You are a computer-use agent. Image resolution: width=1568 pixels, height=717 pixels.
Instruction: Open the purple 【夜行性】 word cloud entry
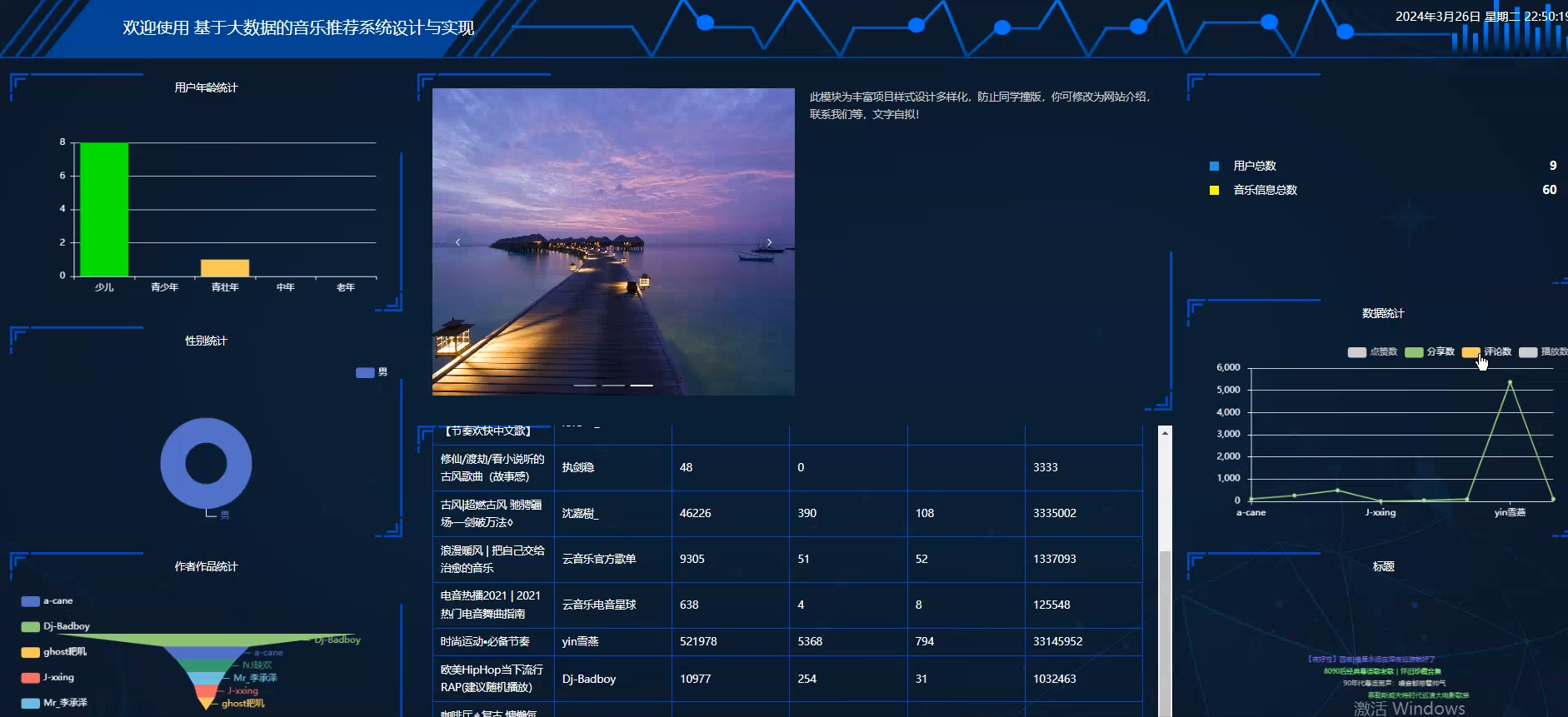tap(1371, 660)
